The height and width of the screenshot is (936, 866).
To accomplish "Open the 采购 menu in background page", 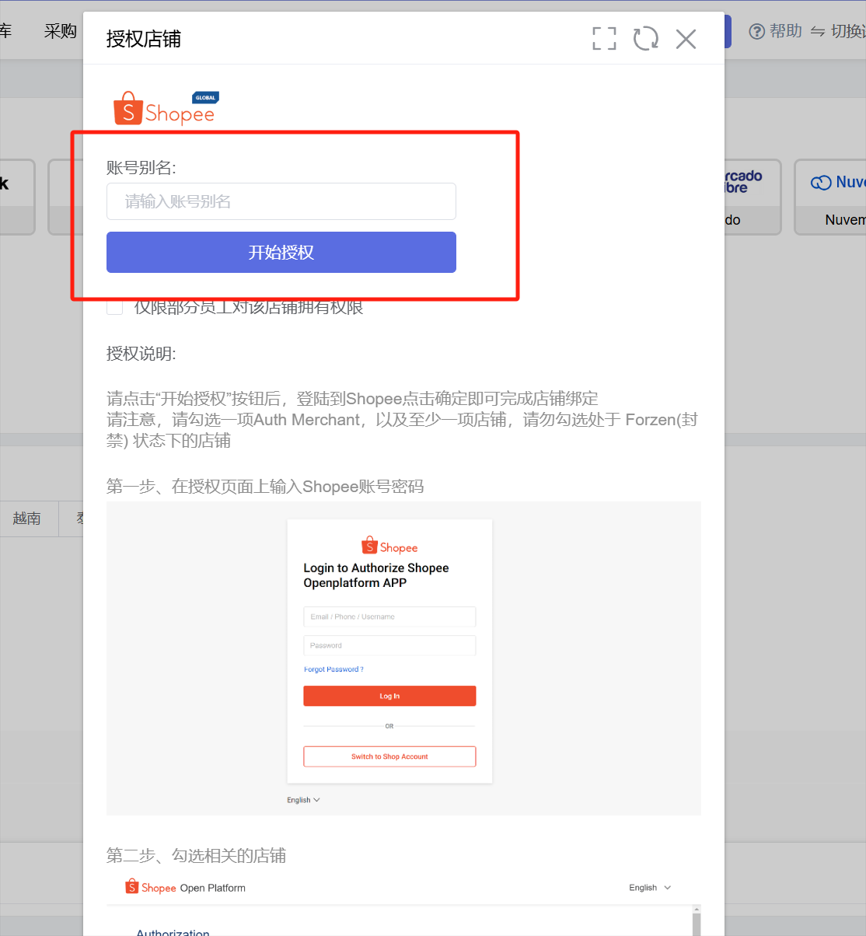I will (60, 31).
